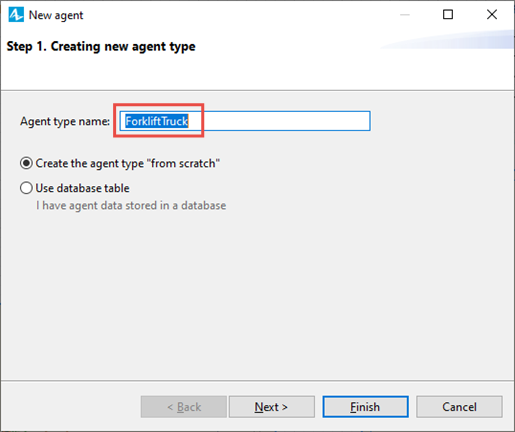Click the highlighted ForkliftTruck text
This screenshot has width=515, height=432.
(157, 121)
